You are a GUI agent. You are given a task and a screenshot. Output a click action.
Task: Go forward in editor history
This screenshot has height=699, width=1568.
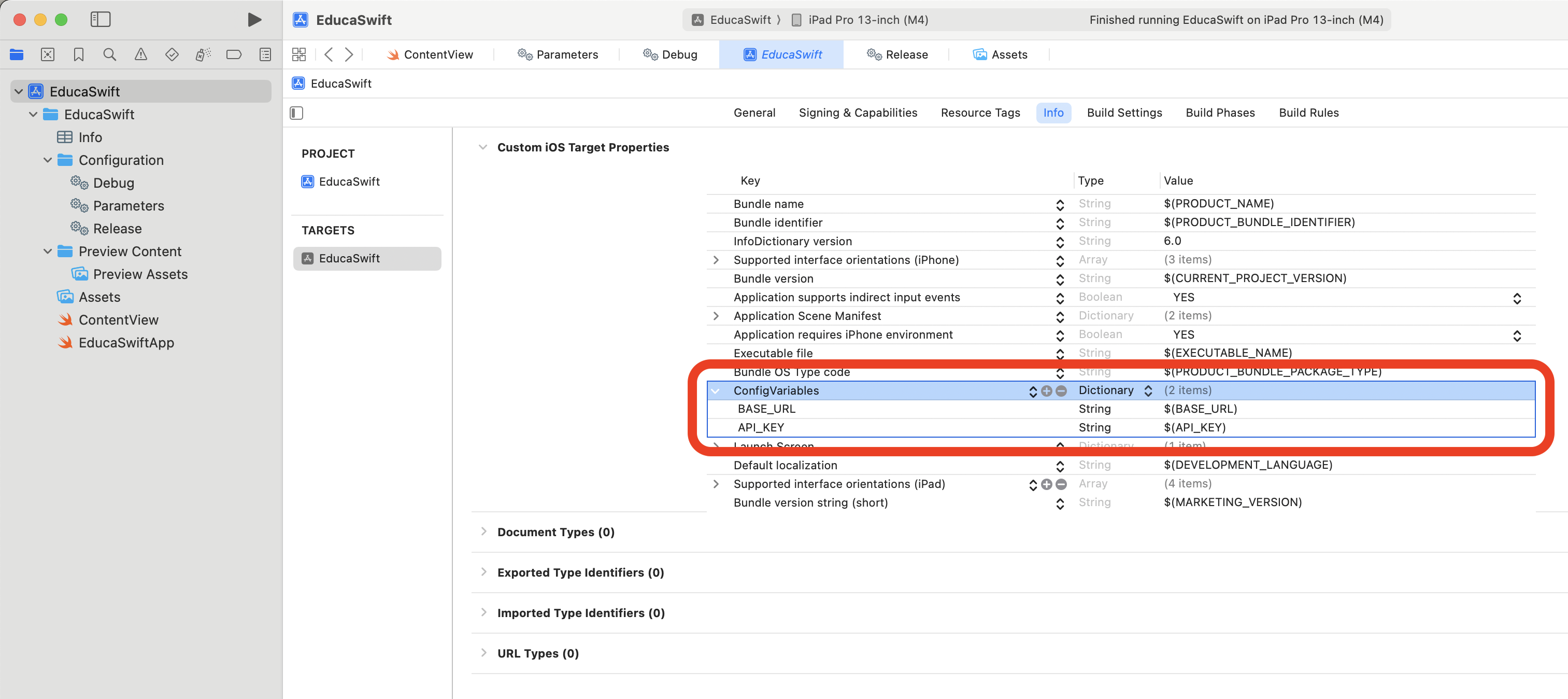click(349, 55)
